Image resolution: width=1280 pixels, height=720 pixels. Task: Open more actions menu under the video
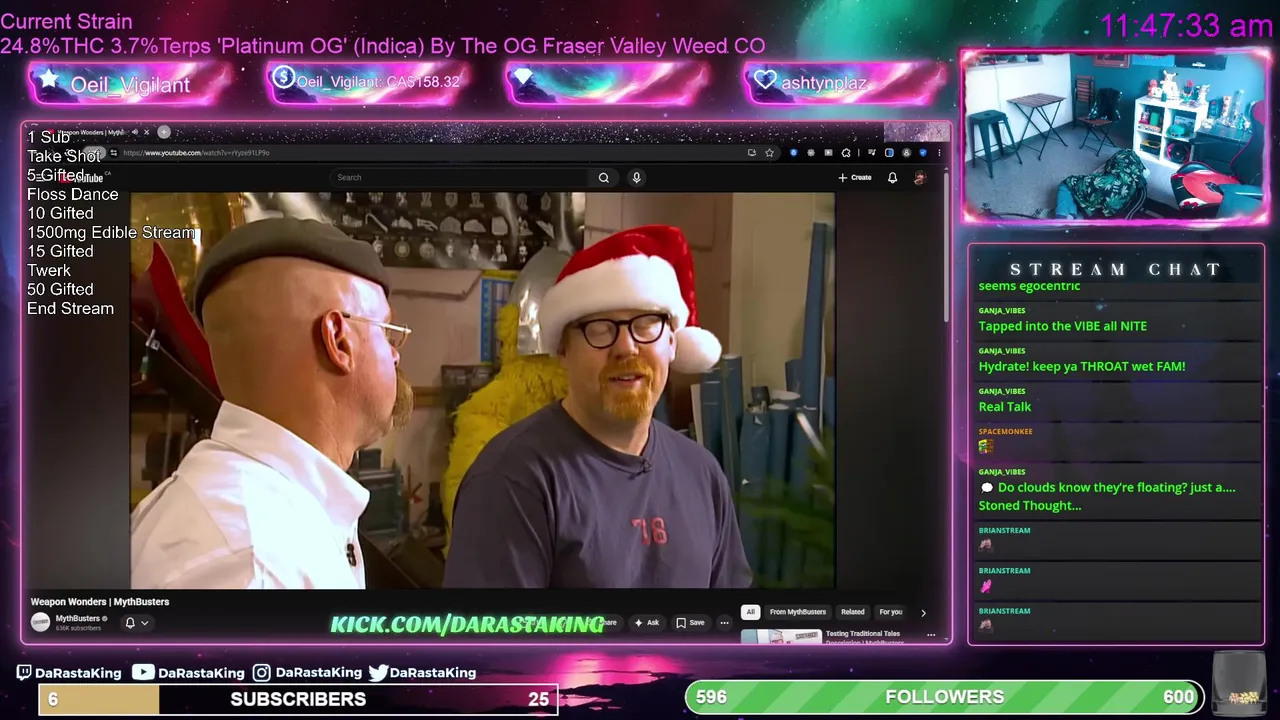coord(725,622)
